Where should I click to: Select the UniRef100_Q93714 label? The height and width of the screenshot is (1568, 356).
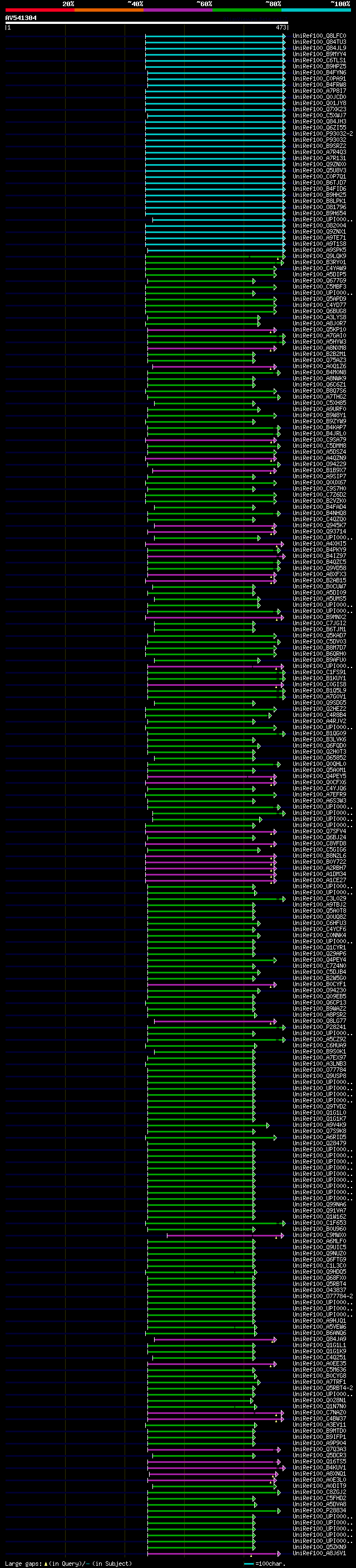(319, 531)
